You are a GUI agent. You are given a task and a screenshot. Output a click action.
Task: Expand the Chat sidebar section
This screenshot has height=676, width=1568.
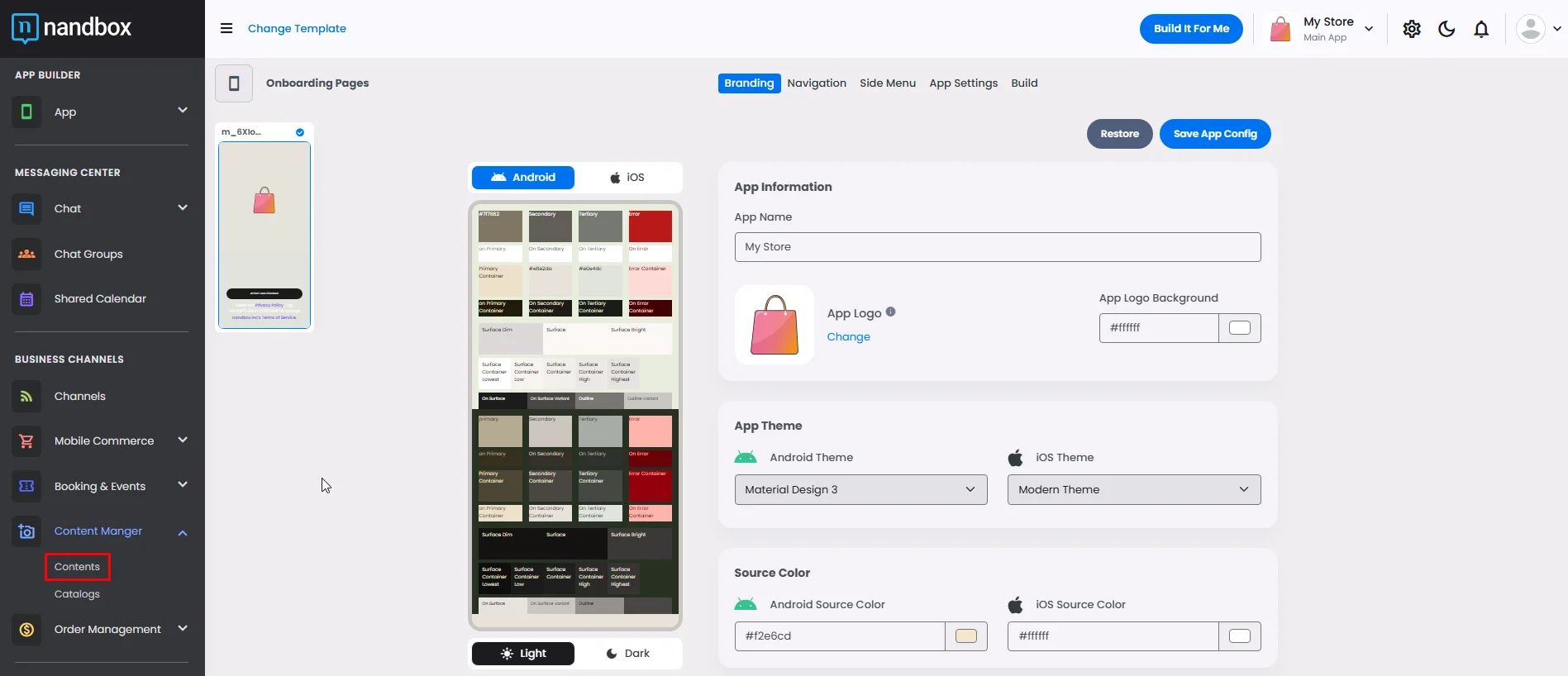[x=183, y=207]
